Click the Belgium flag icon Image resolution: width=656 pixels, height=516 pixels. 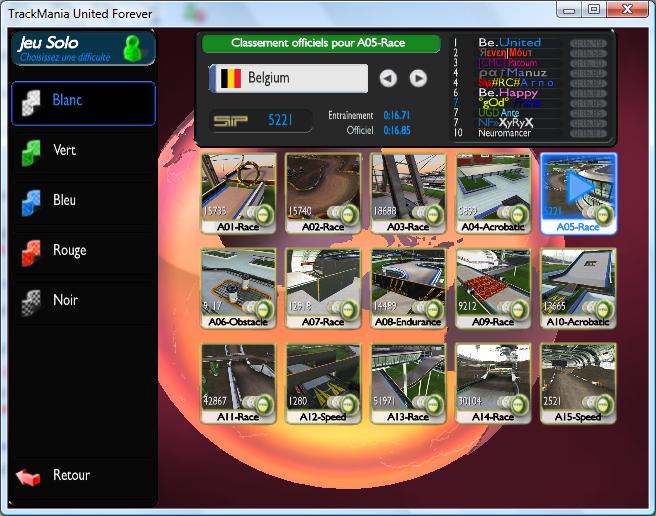(230, 78)
